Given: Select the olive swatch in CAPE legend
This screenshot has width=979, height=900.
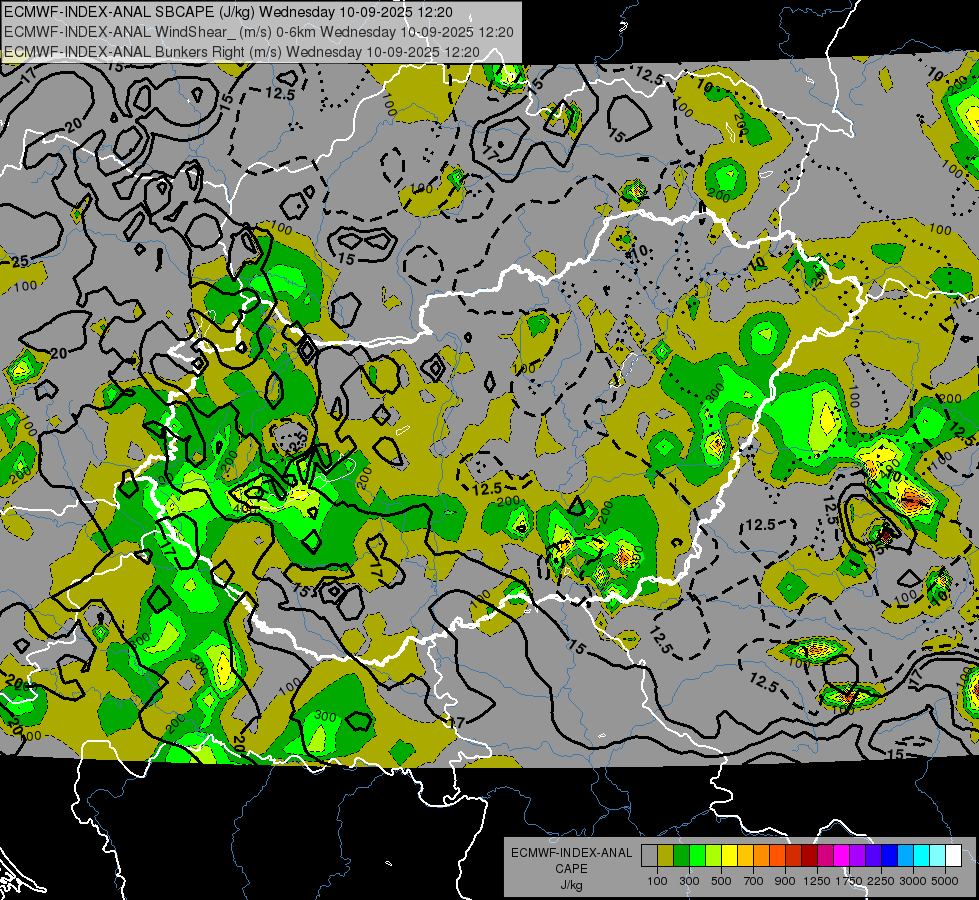Looking at the screenshot, I should (x=666, y=856).
